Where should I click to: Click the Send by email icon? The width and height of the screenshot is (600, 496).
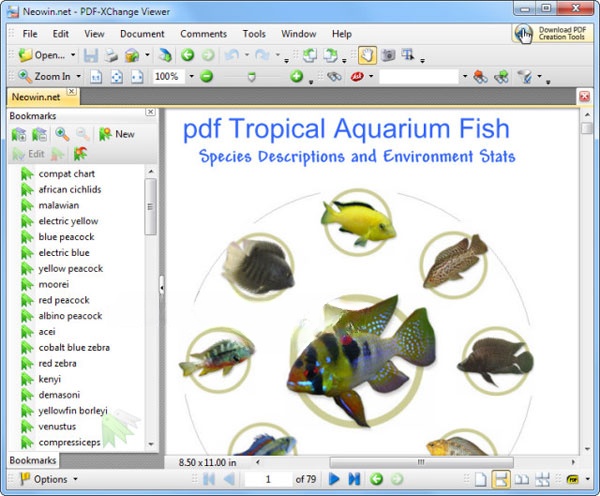click(x=132, y=55)
